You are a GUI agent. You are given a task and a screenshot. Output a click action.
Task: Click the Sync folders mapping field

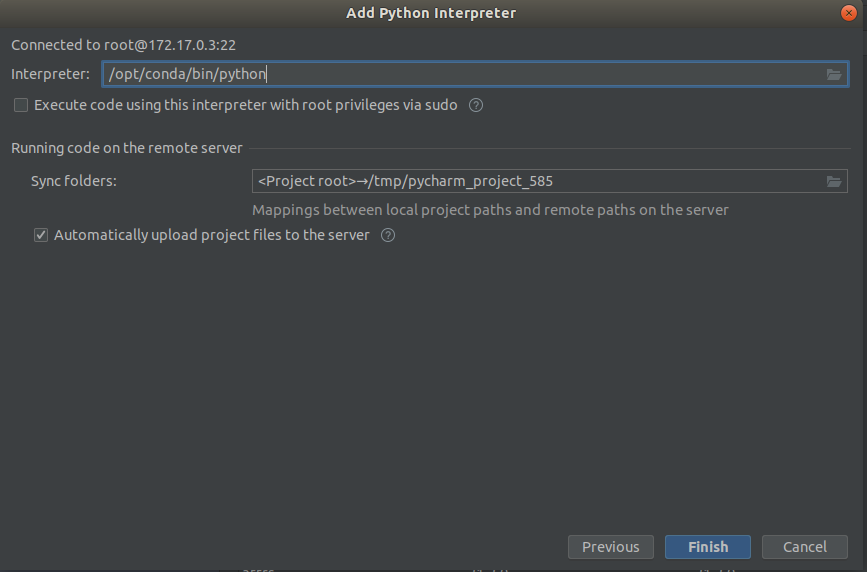click(550, 181)
